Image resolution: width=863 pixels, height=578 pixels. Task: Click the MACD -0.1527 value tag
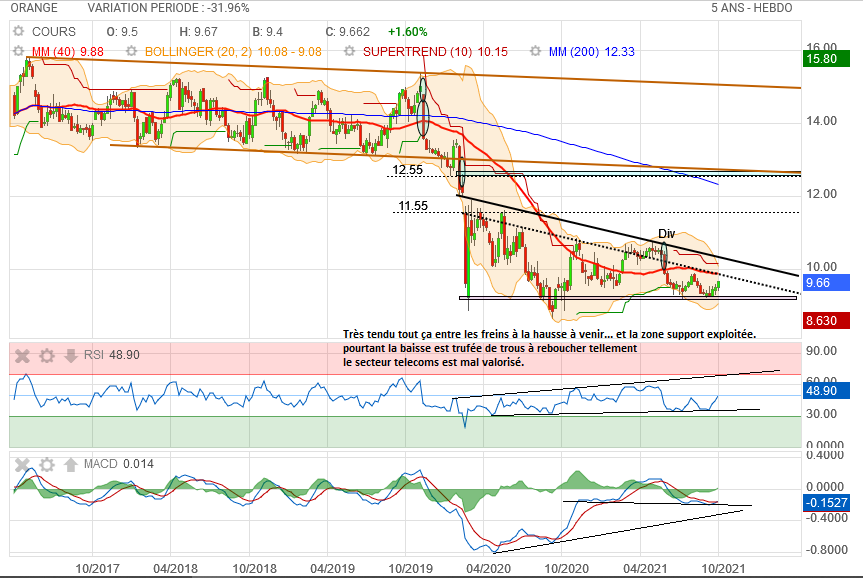click(x=826, y=503)
